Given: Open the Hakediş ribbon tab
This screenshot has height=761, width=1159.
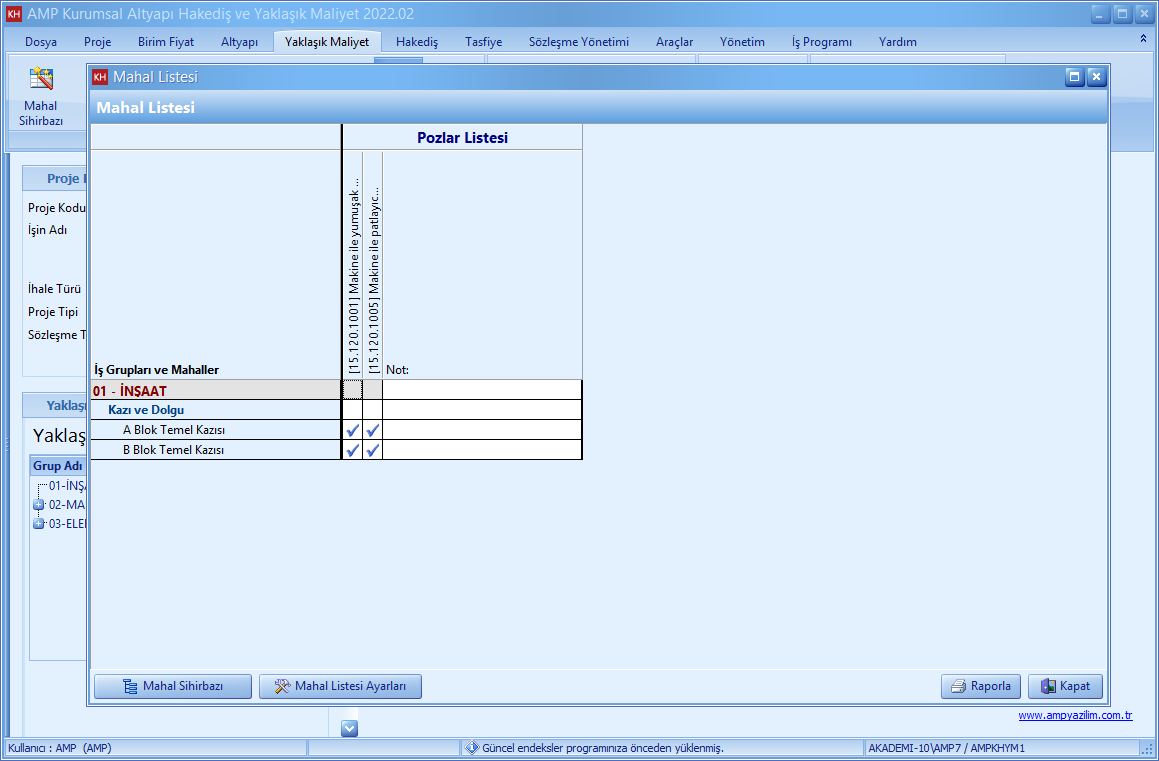Looking at the screenshot, I should (x=417, y=42).
